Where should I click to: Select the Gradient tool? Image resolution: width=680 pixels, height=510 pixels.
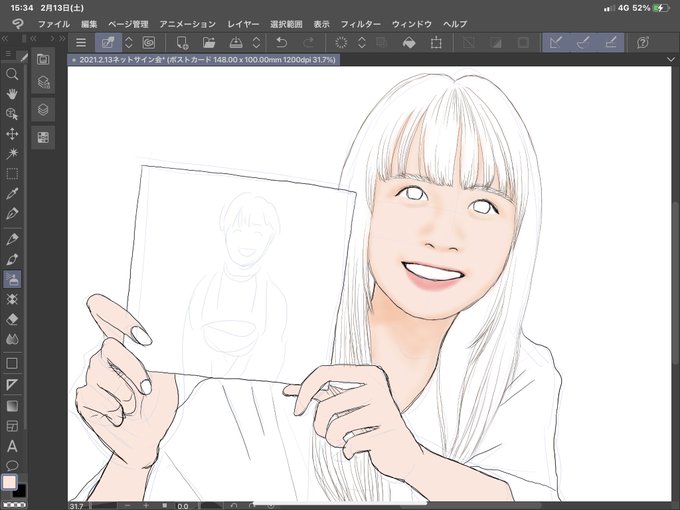tap(12, 406)
